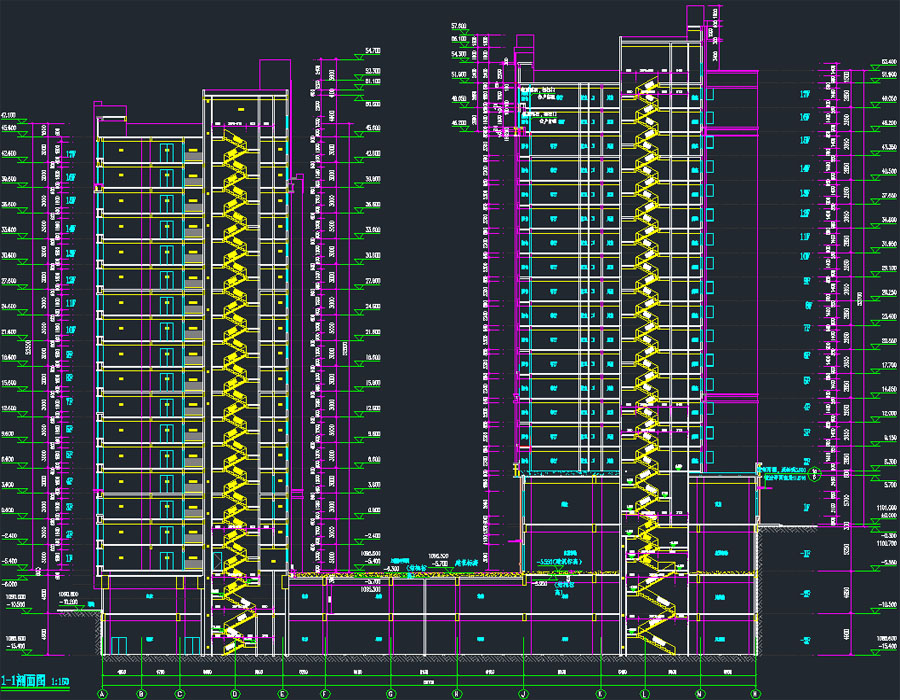
Task: Select the "17F" floor label beside the right tower
Action: [x=805, y=94]
